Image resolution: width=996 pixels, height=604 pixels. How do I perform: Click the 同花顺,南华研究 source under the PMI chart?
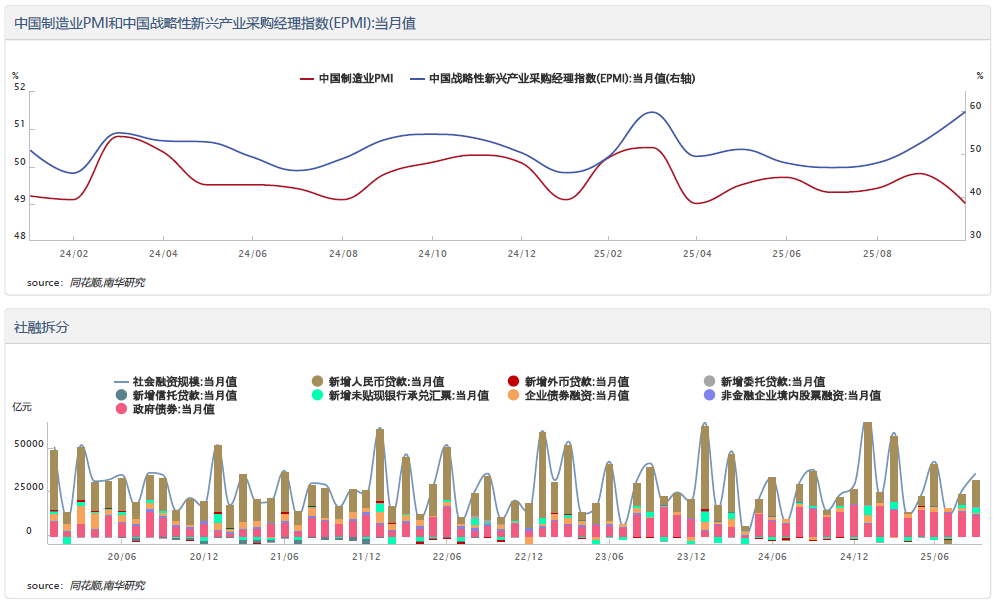(106, 283)
